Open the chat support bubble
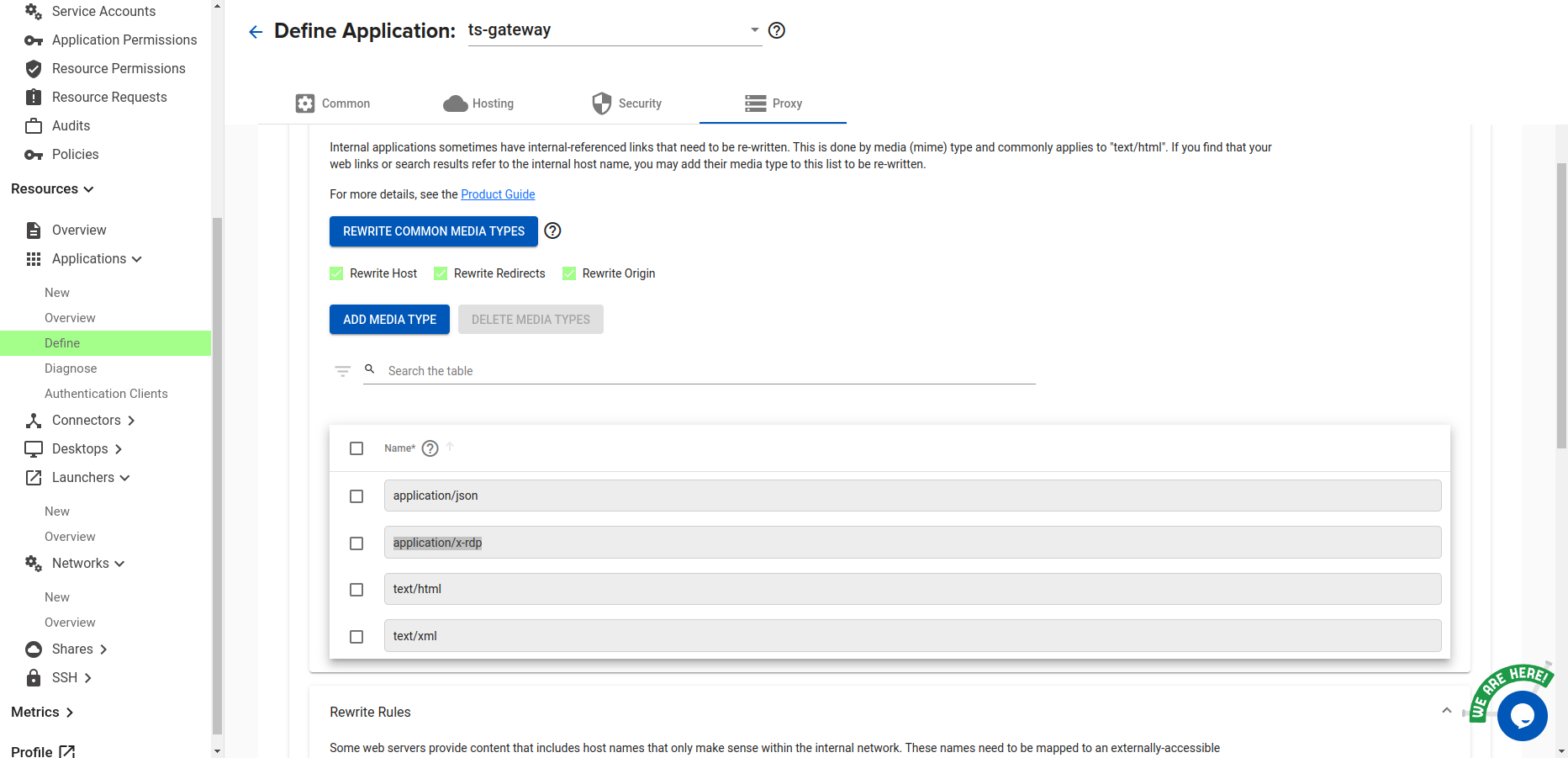The height and width of the screenshot is (758, 1568). coord(1523,717)
